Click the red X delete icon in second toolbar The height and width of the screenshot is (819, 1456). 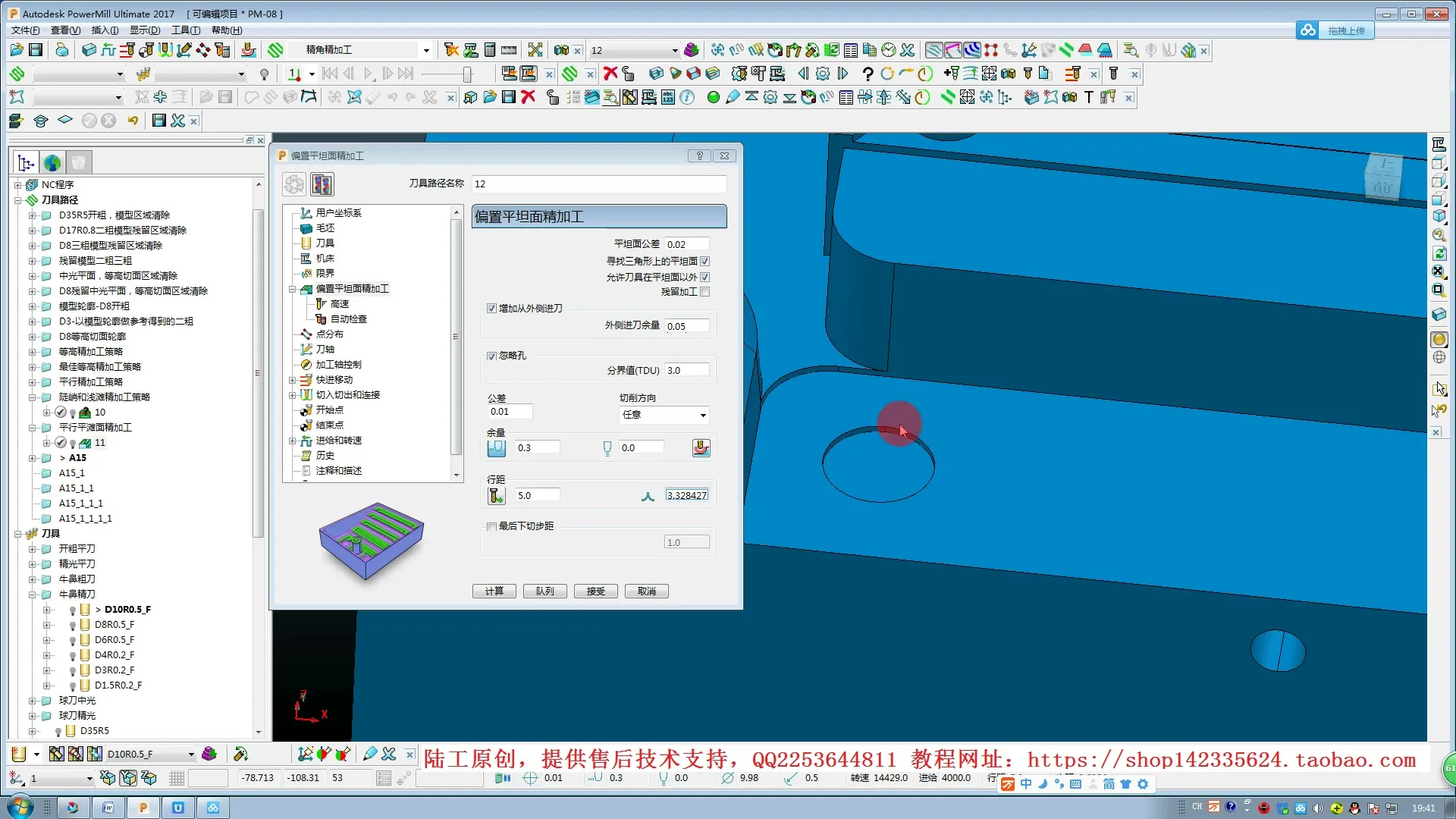[x=610, y=74]
